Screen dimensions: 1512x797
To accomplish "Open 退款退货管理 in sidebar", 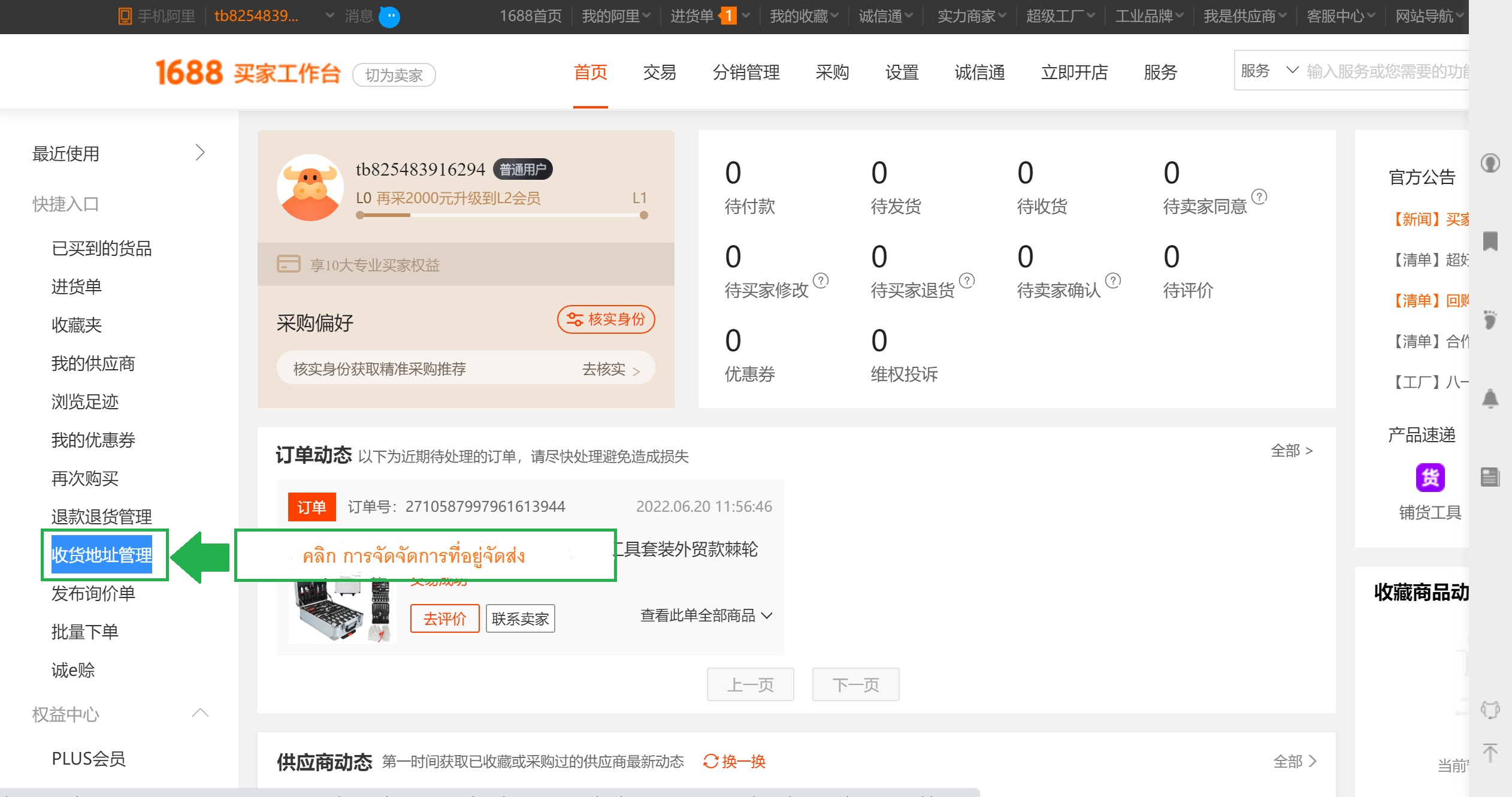I will [102, 517].
